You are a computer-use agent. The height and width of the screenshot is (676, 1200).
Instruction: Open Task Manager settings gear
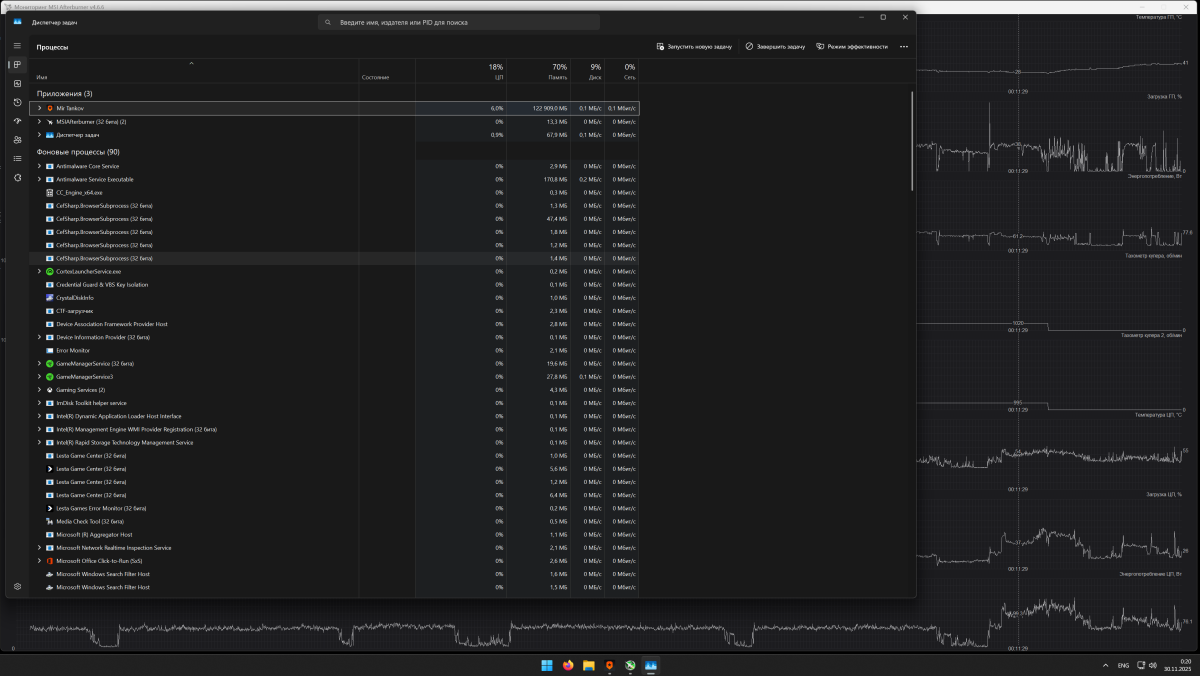pos(17,587)
